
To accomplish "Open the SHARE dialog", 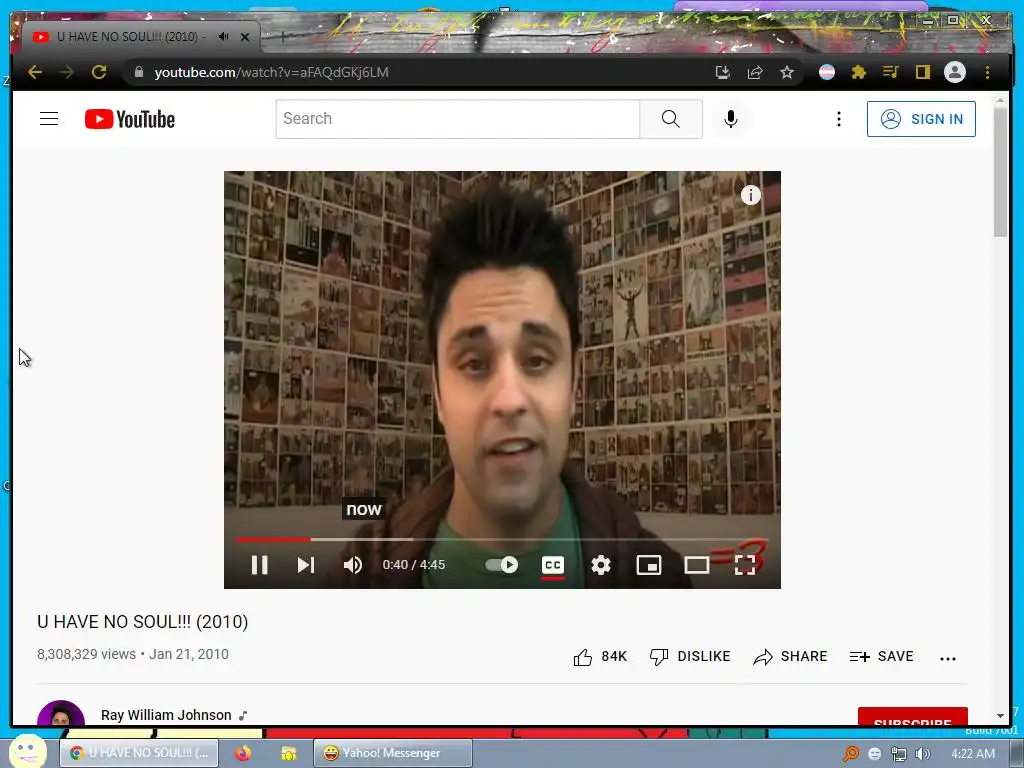I will 790,656.
